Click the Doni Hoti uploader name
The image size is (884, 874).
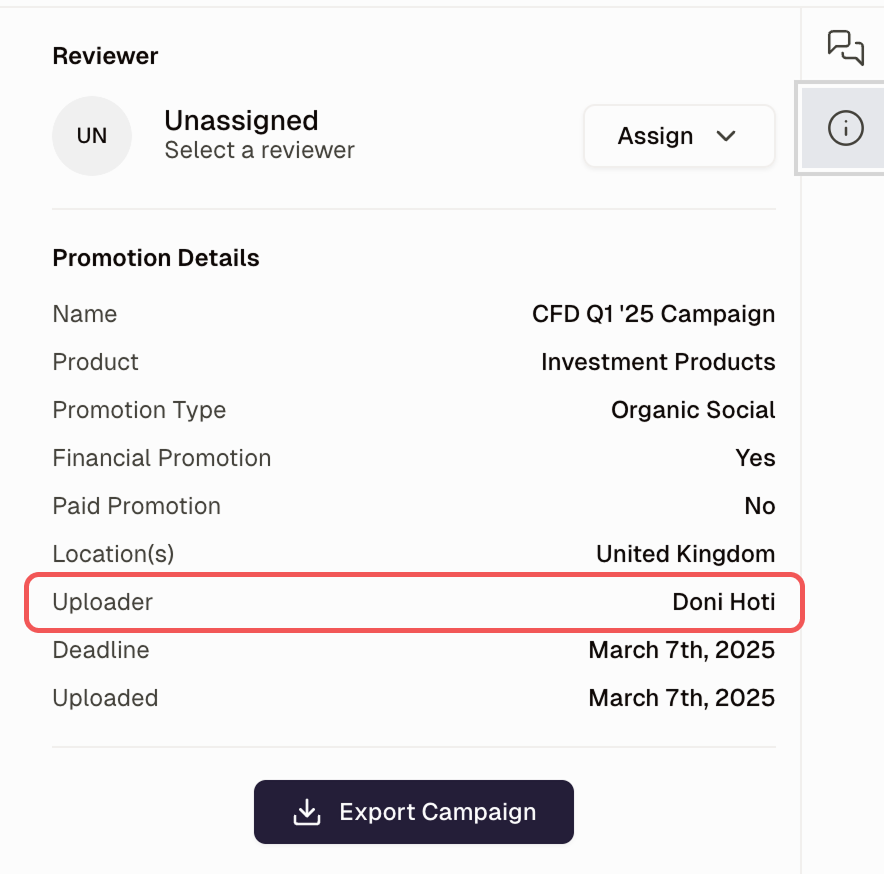(723, 602)
